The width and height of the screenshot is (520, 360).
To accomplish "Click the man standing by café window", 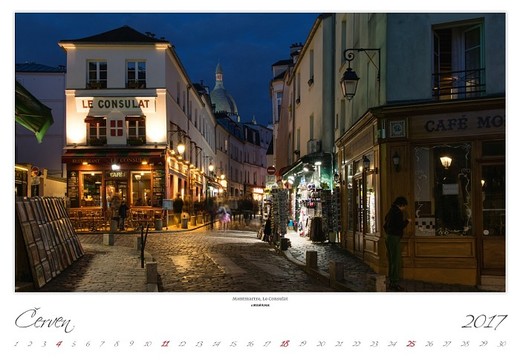I will click(x=395, y=243).
